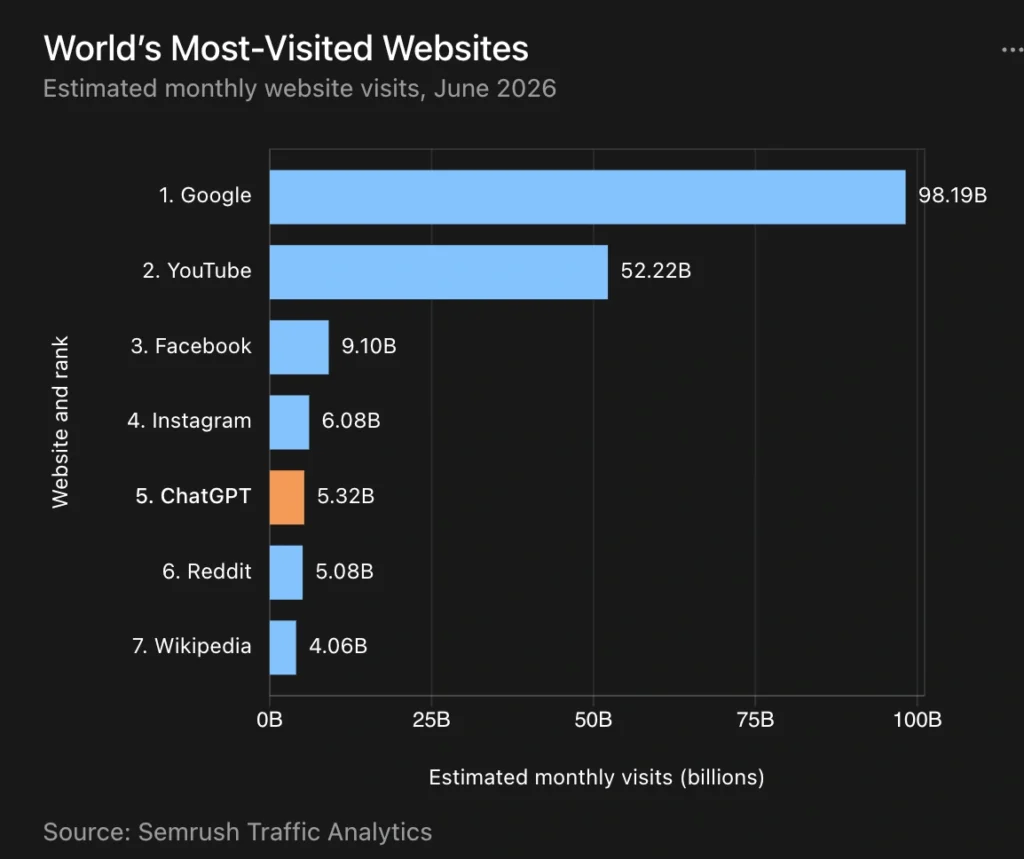Click the subtitle "Estimated monthly website visits, June 2026"
1024x859 pixels.
click(300, 88)
